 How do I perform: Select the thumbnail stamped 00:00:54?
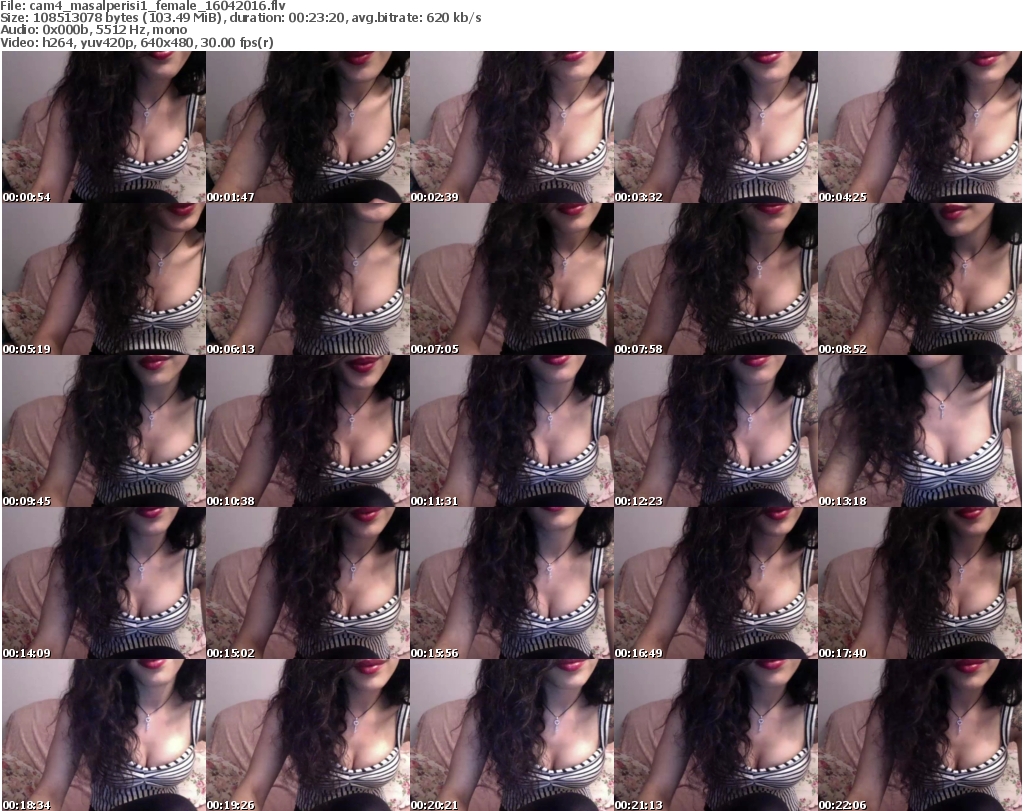coord(104,127)
